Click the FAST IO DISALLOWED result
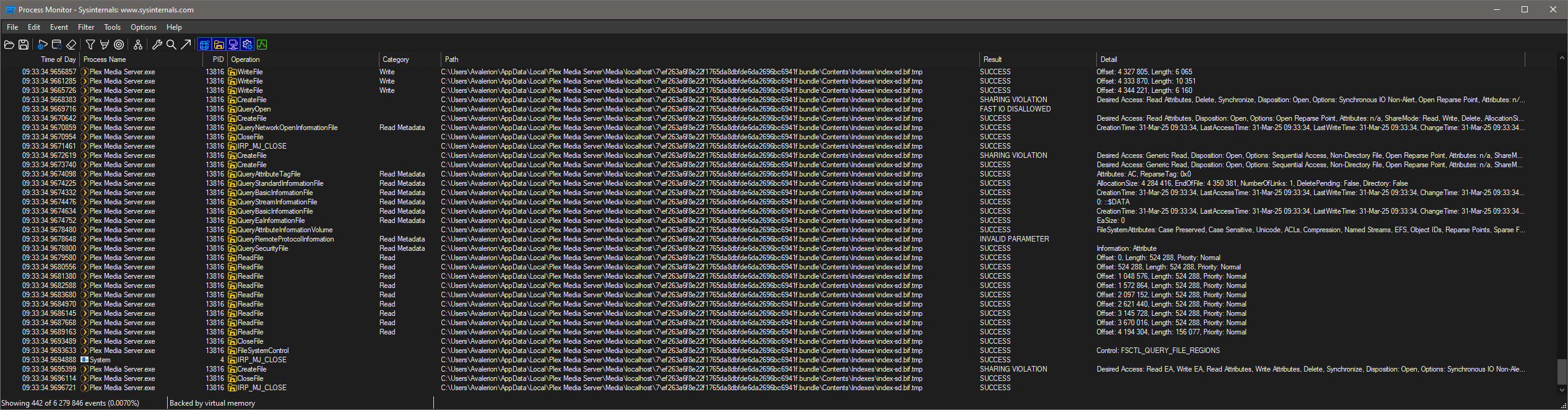 click(x=1015, y=109)
